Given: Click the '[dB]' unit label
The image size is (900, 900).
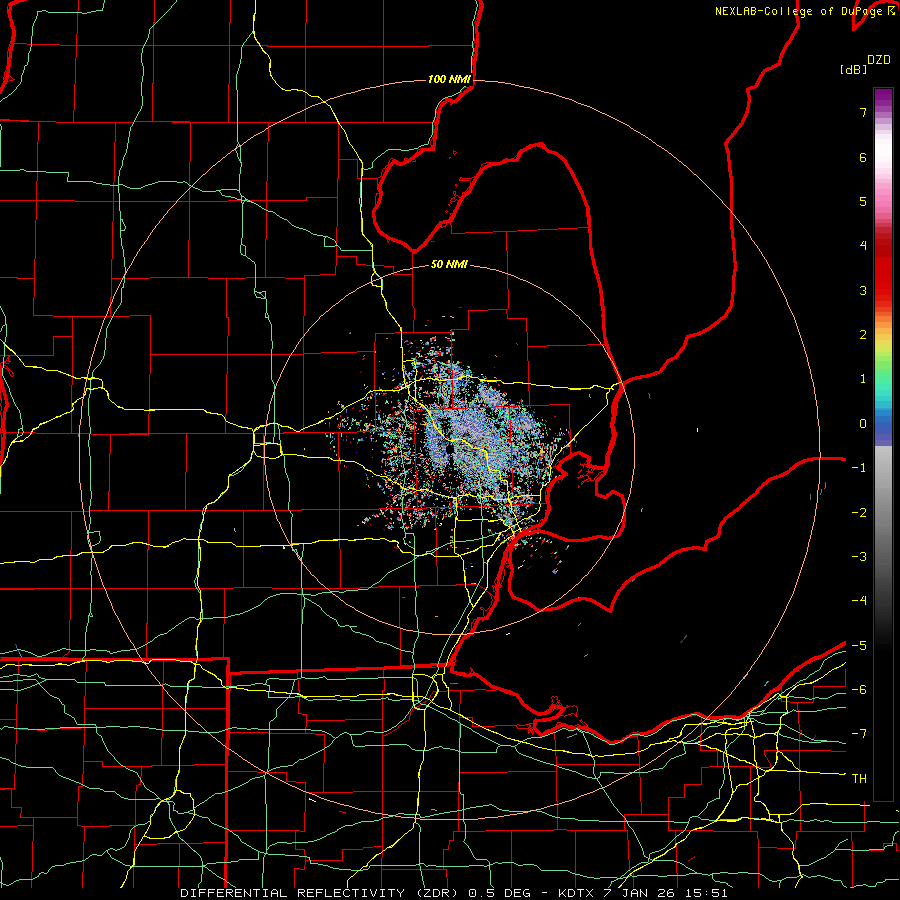Looking at the screenshot, I should coord(853,69).
